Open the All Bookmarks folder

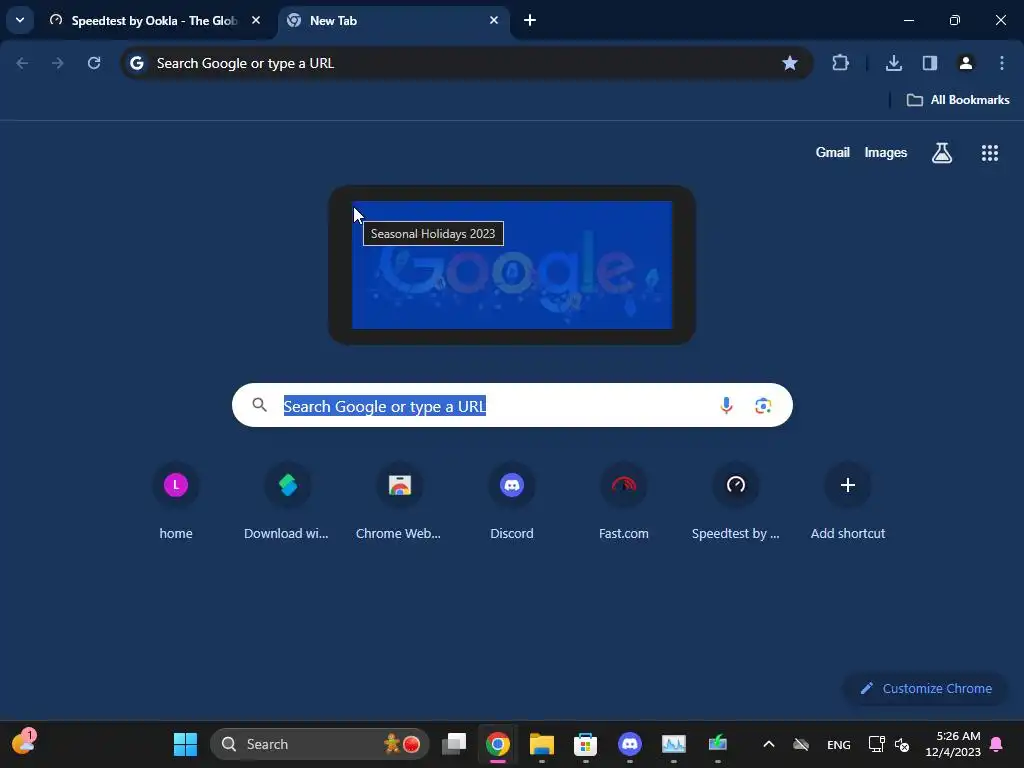[958, 100]
